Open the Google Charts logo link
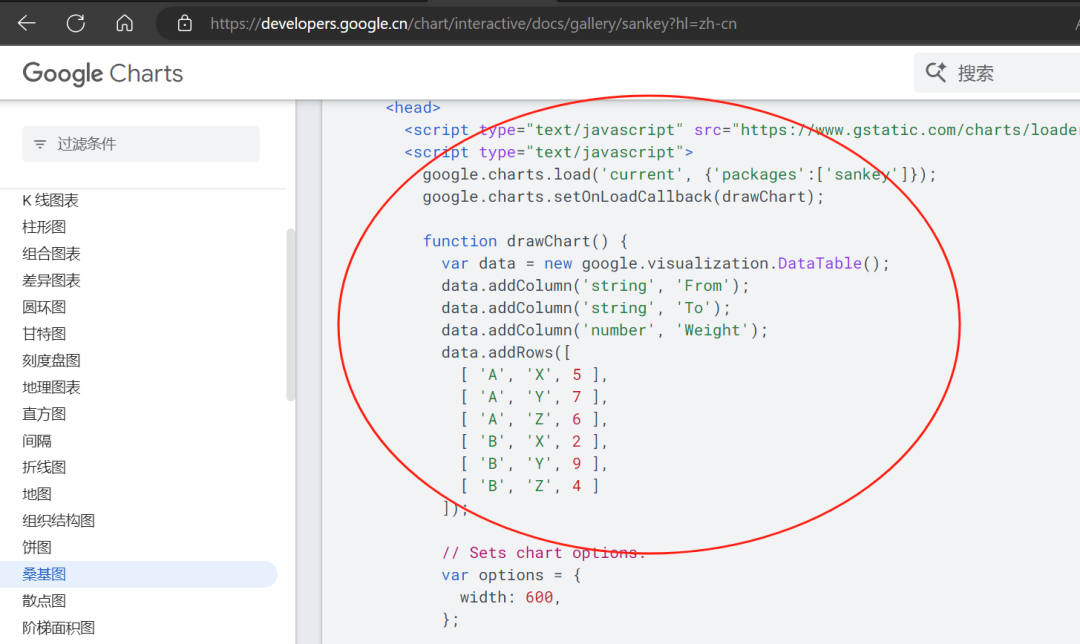Image resolution: width=1080 pixels, height=644 pixels. [x=103, y=73]
